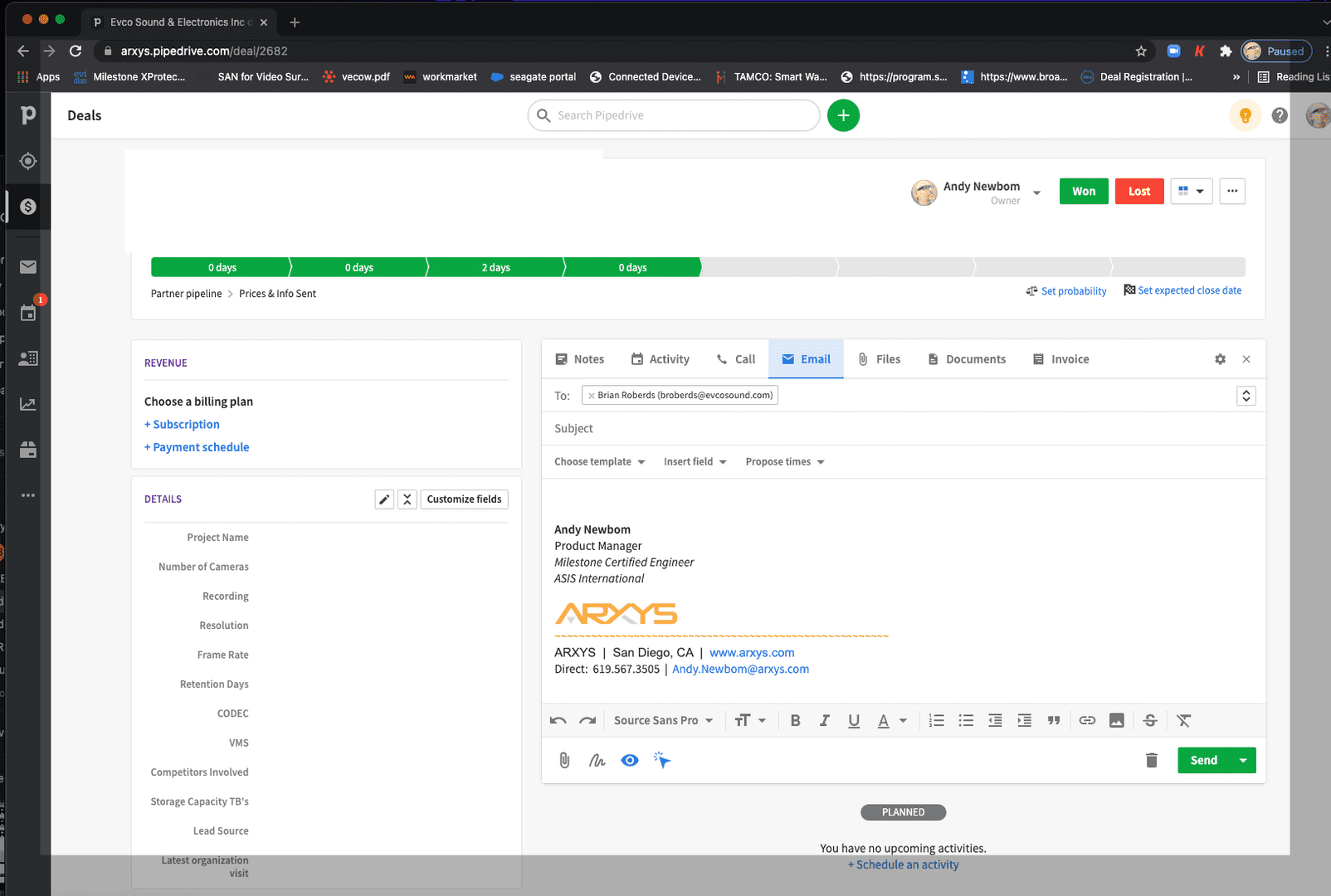Expand Cc/Bcc recipient options arrows

1246,396
